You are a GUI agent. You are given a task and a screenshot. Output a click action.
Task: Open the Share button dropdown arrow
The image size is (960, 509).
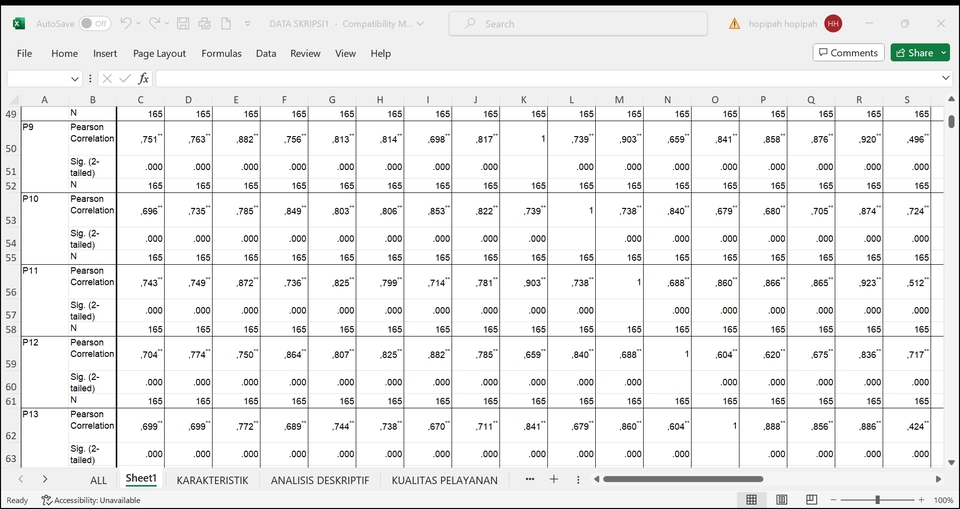[943, 53]
